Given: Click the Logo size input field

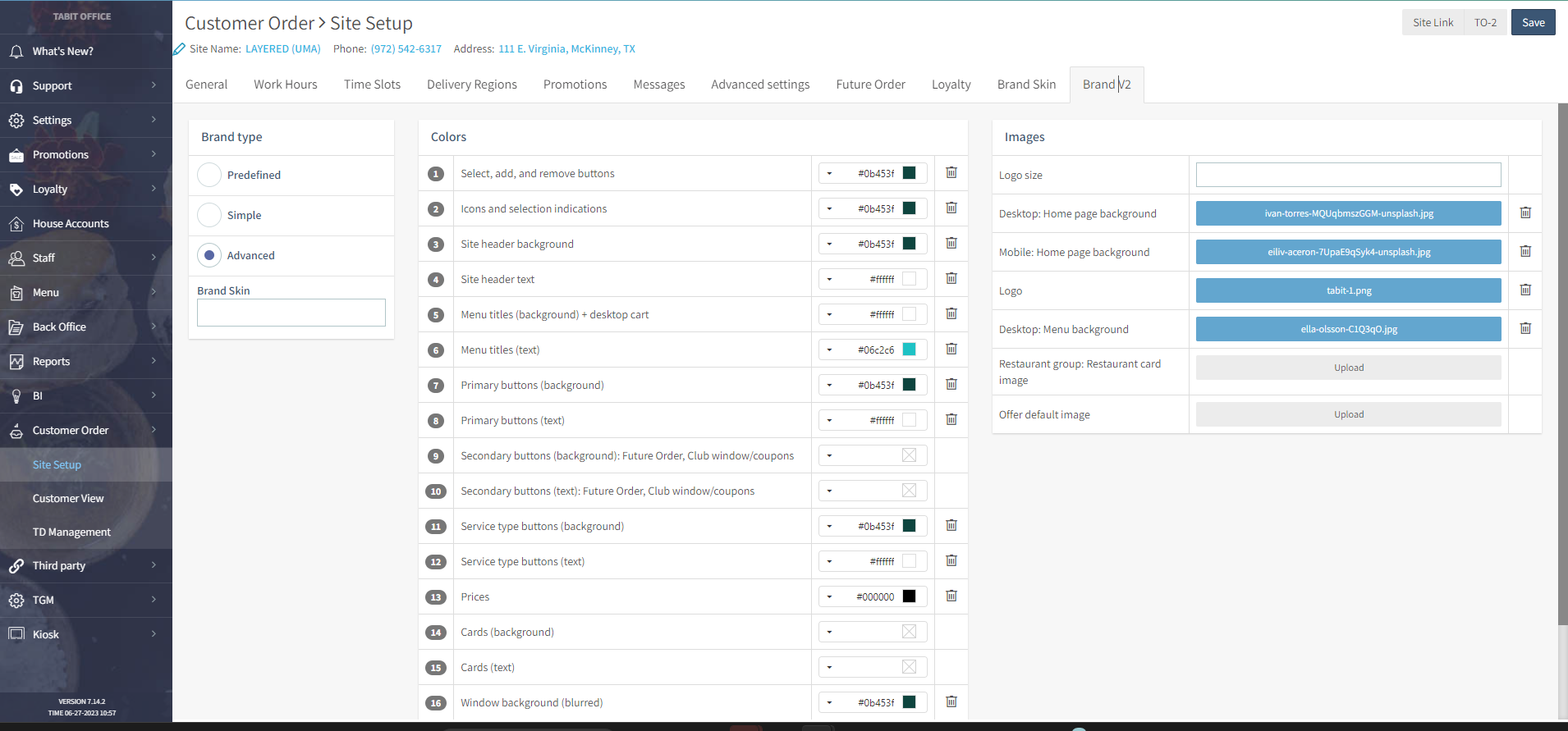Looking at the screenshot, I should click(x=1348, y=175).
